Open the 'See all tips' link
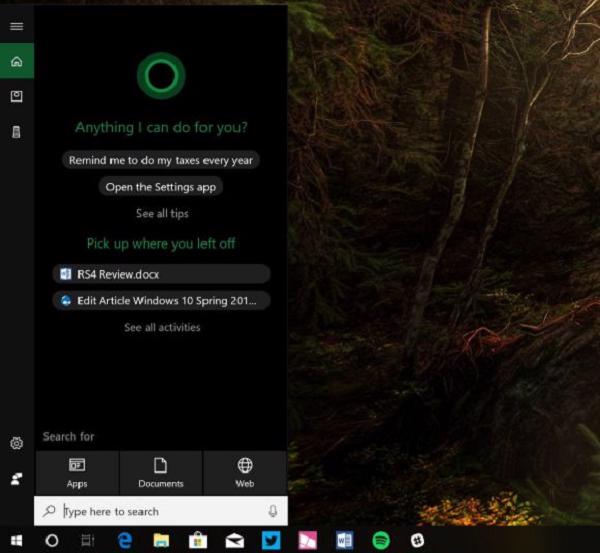 pyautogui.click(x=161, y=213)
